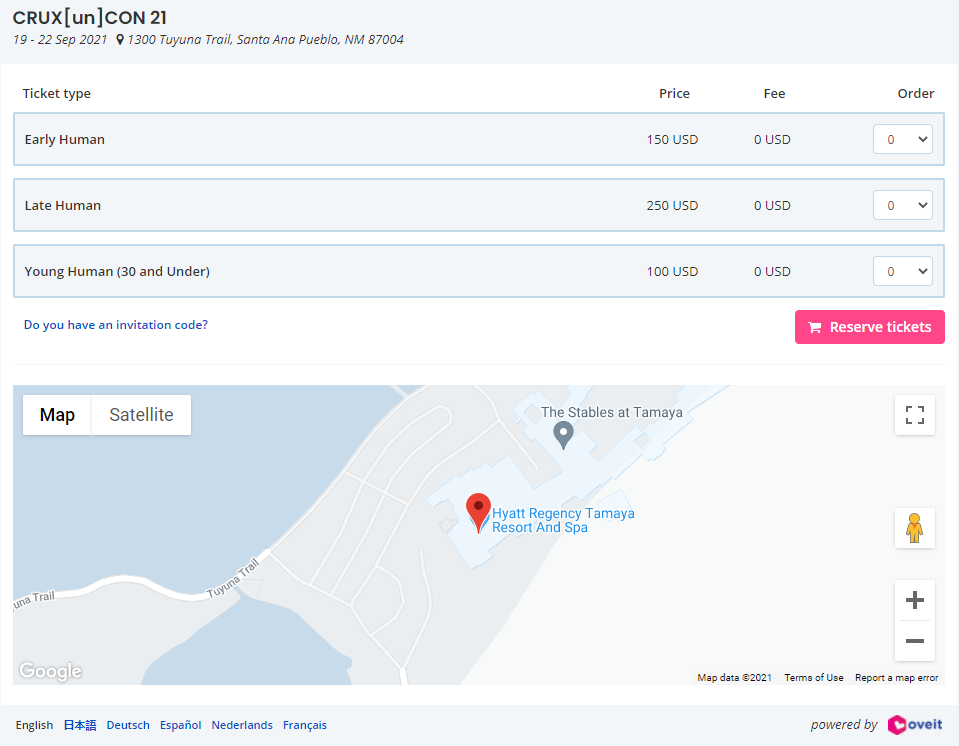Click the 250 USD price value
Screen dimensions: 959x746
click(672, 205)
